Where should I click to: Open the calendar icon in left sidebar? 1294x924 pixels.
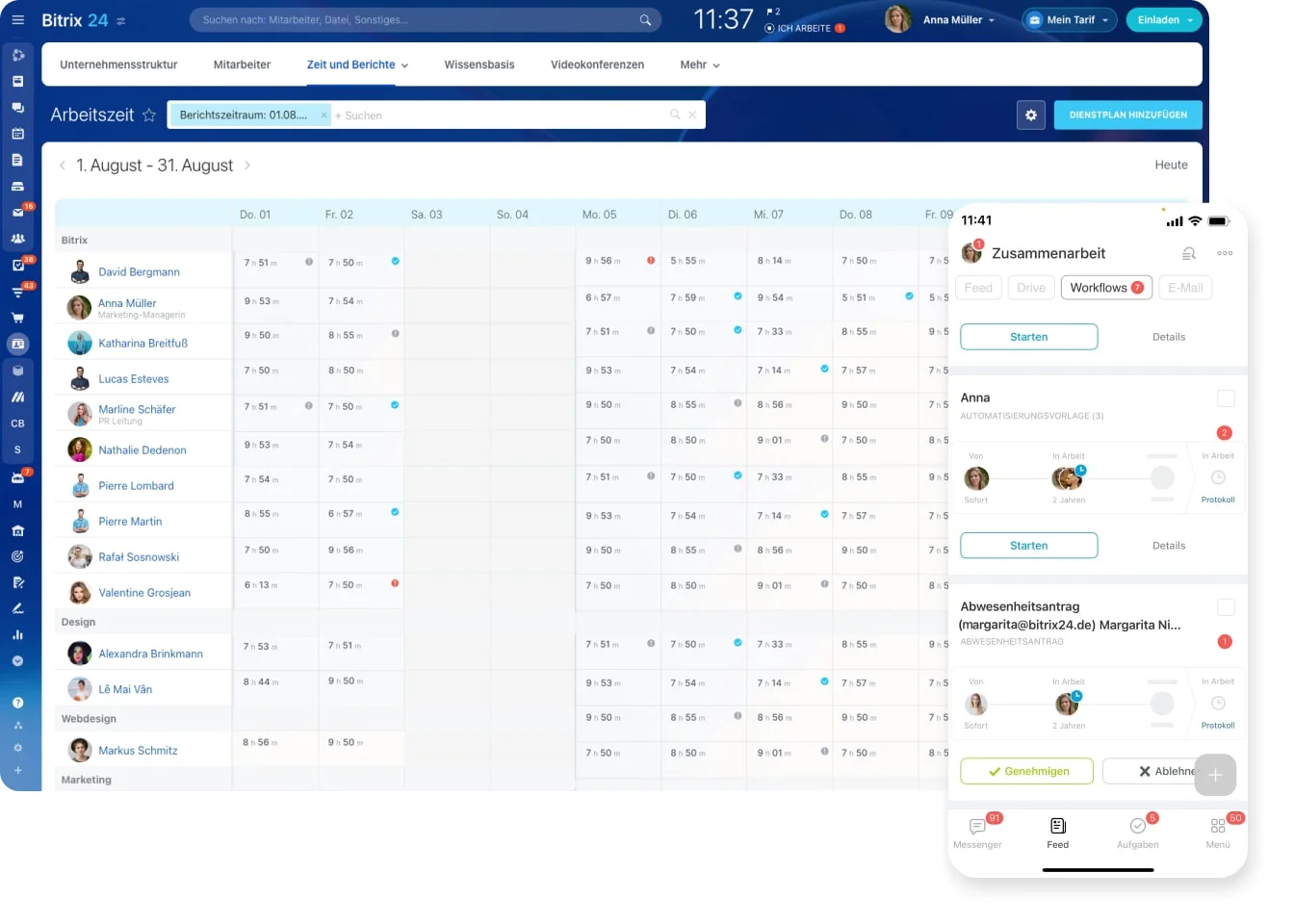point(17,134)
